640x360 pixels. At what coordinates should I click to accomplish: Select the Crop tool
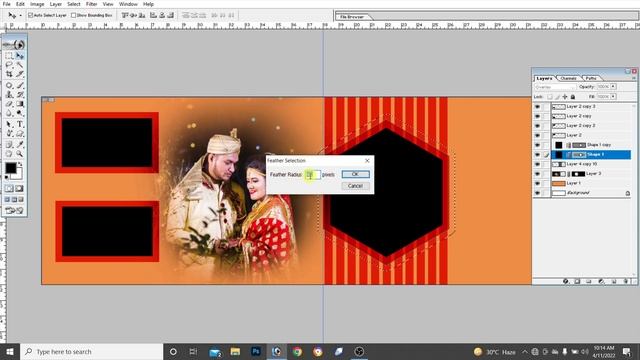(x=9, y=74)
